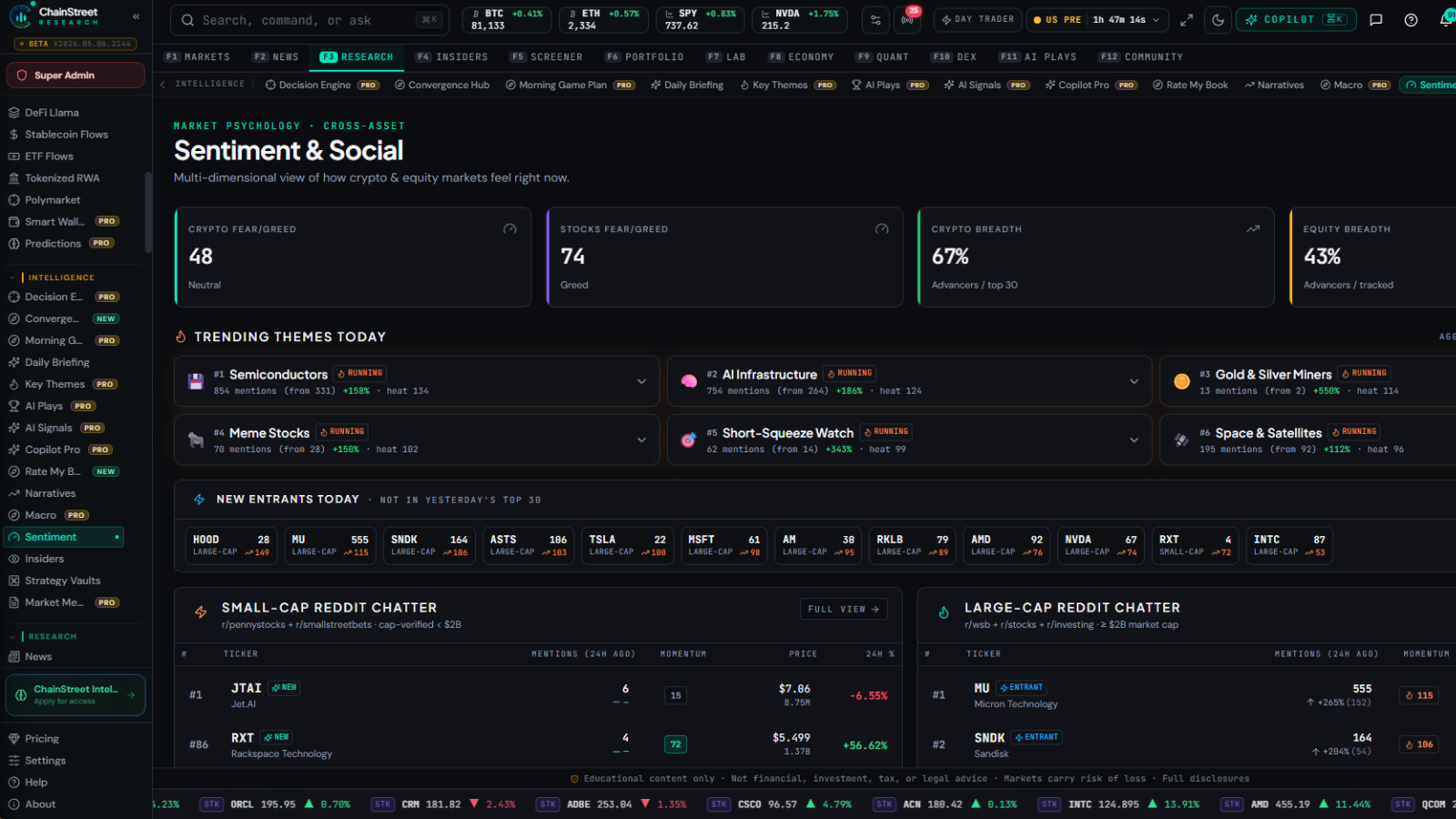Open the ETF Flows sidebar icon
The width and height of the screenshot is (1456, 819).
coord(14,157)
